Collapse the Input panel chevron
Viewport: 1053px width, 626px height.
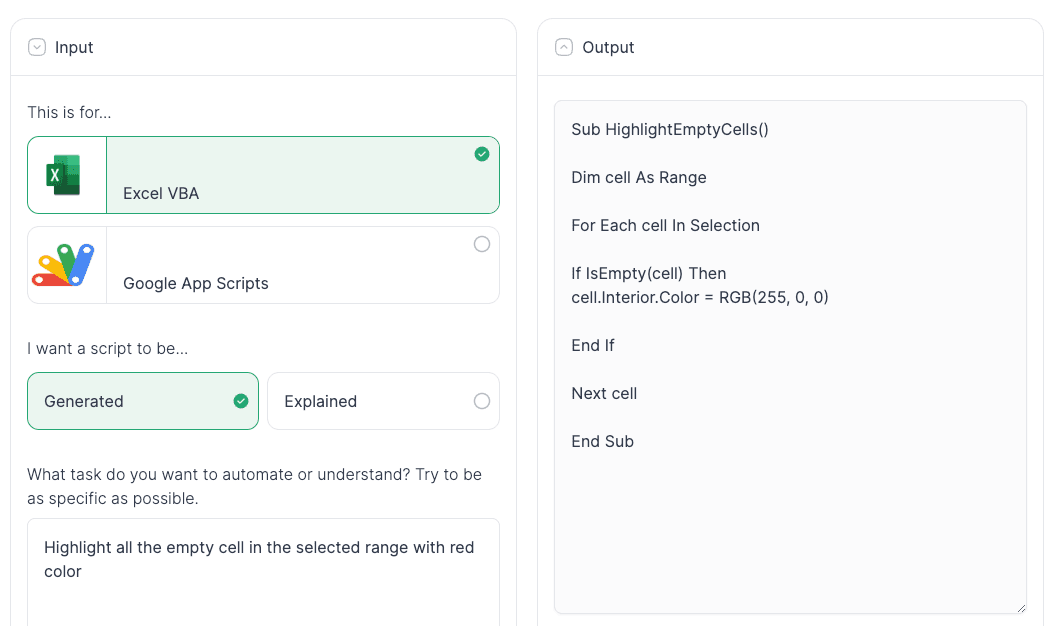tap(37, 47)
